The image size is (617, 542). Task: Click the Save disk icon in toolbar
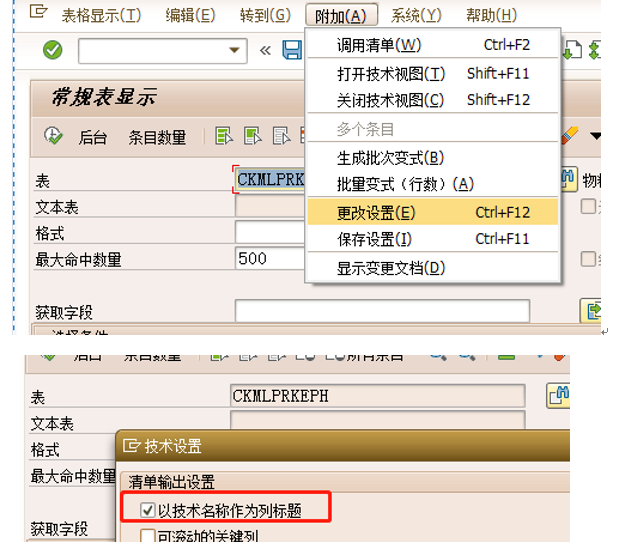coord(292,50)
